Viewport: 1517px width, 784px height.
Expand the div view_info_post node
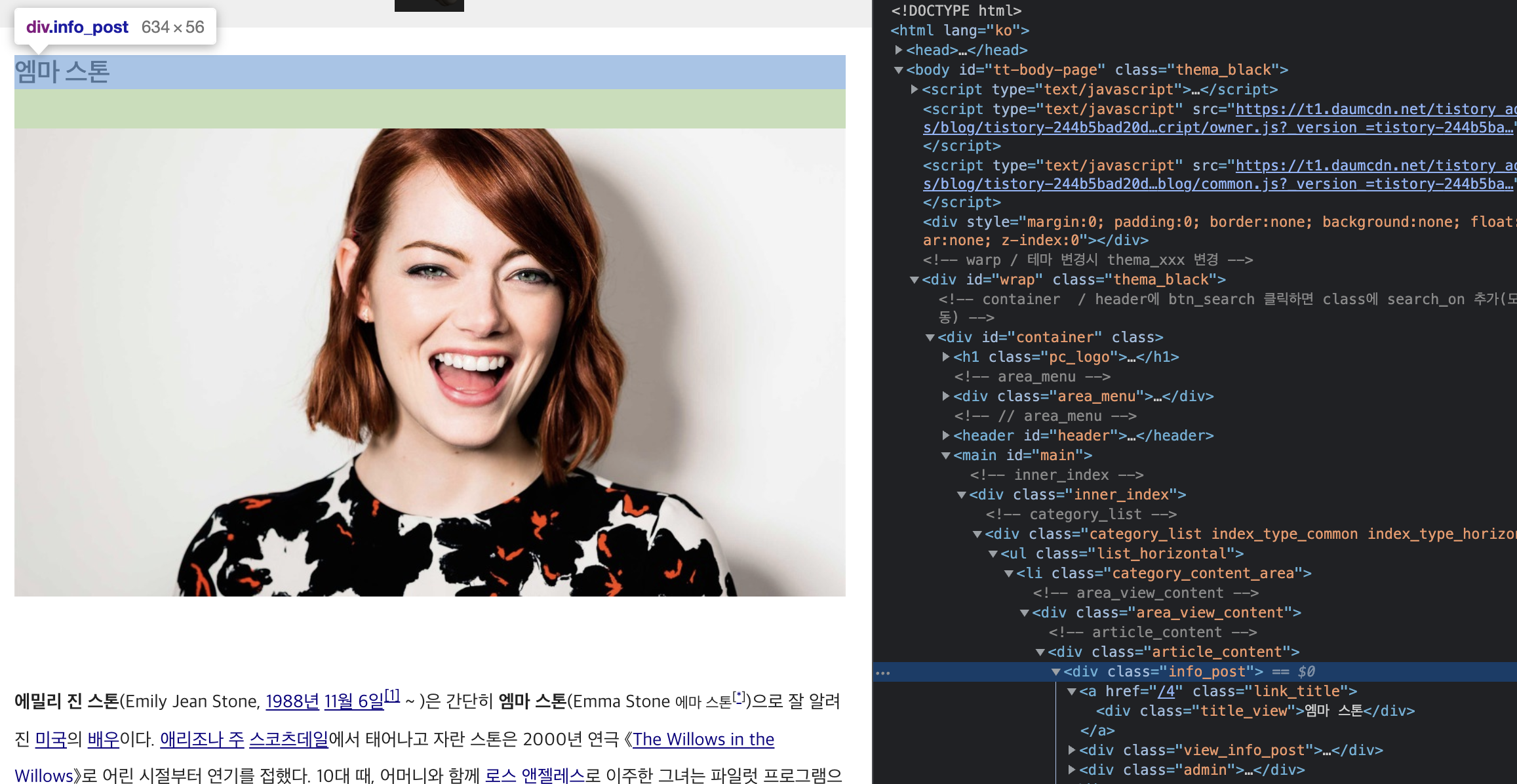[x=1072, y=750]
